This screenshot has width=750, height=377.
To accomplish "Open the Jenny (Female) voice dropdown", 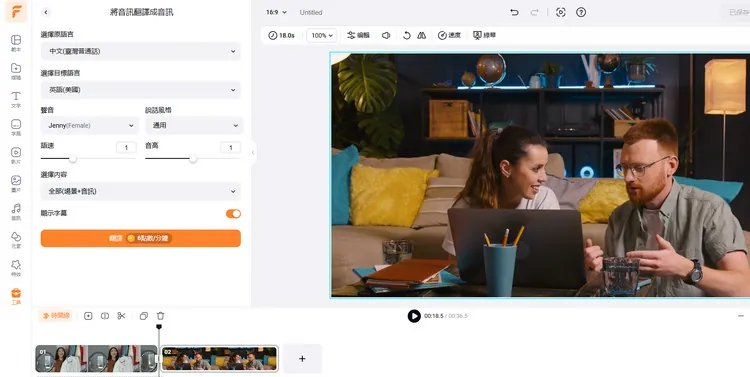I will click(90, 125).
